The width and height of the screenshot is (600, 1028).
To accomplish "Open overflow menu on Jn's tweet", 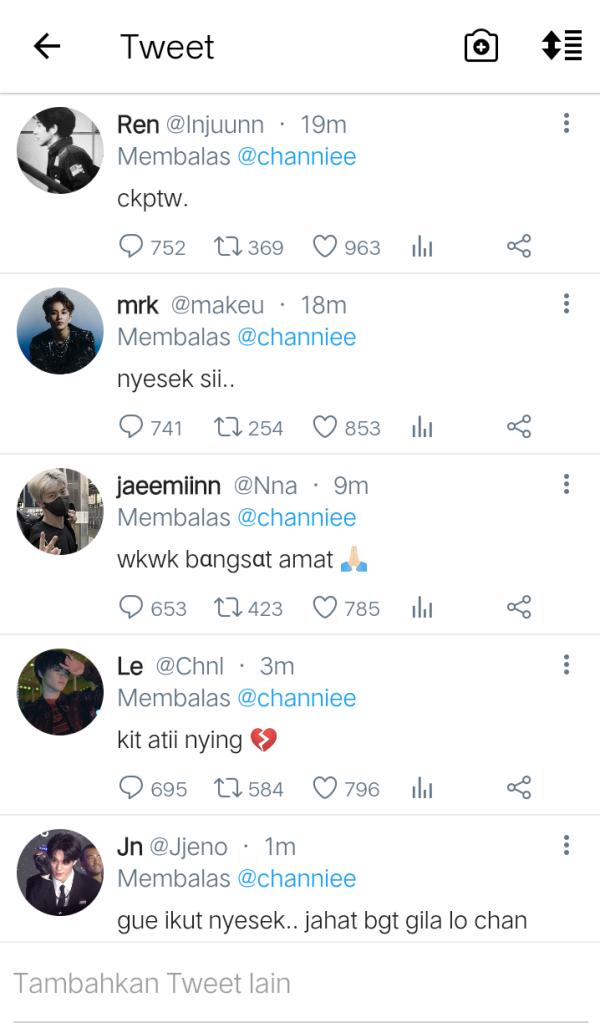I will [x=566, y=846].
